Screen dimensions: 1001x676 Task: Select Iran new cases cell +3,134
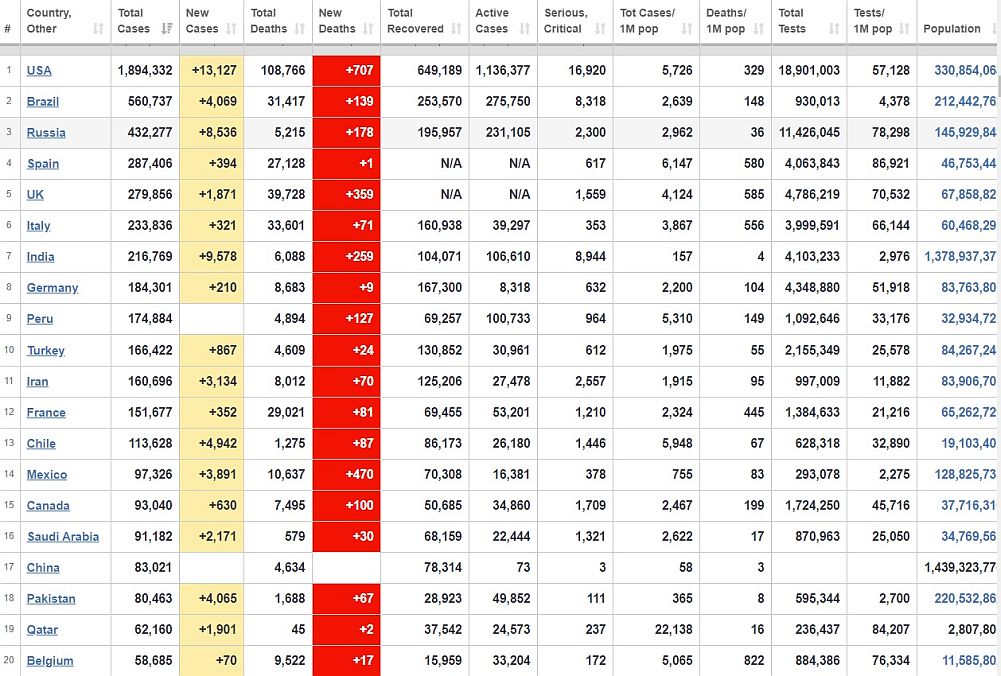coord(211,381)
